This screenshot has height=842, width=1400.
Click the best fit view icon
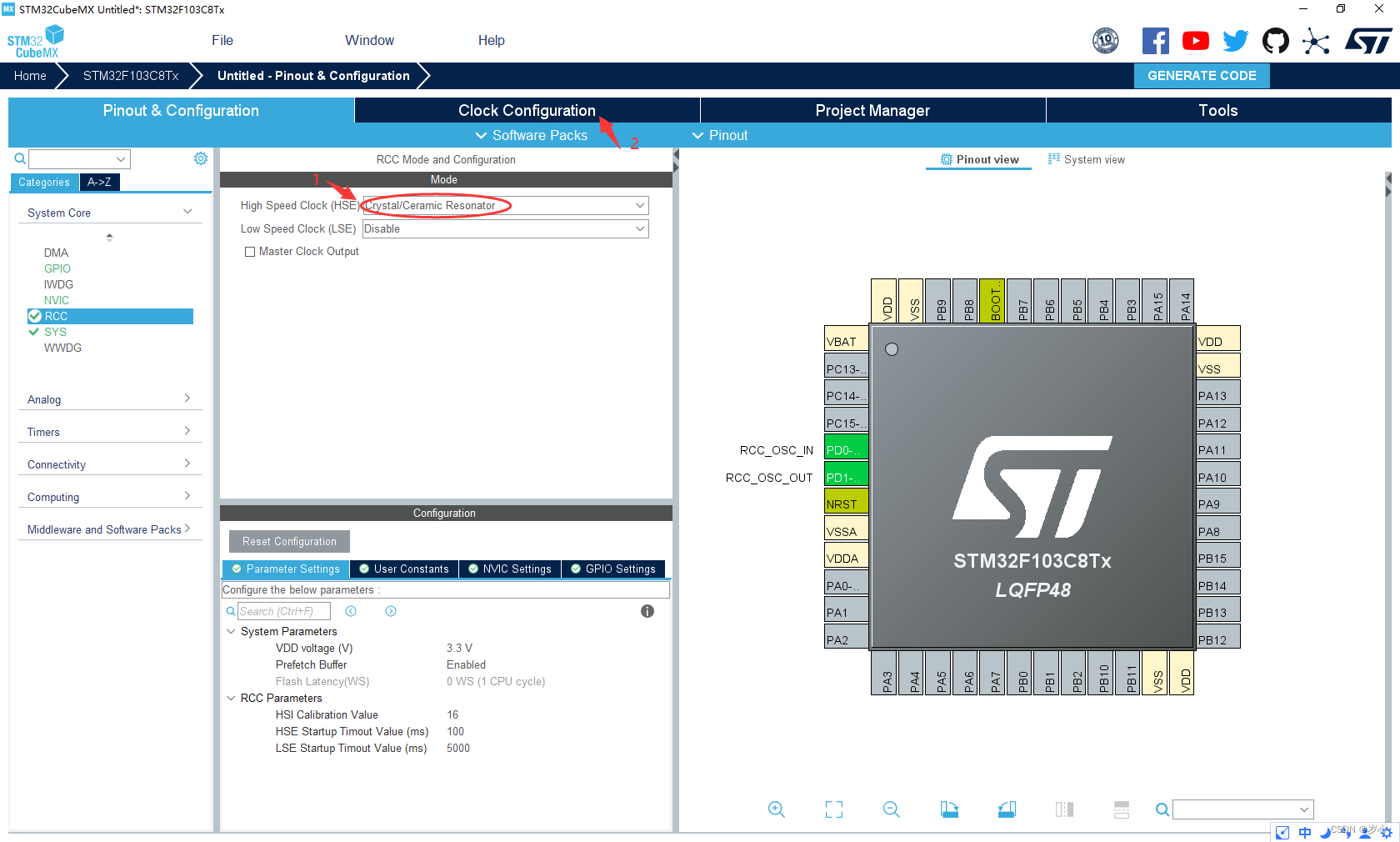pos(833,809)
